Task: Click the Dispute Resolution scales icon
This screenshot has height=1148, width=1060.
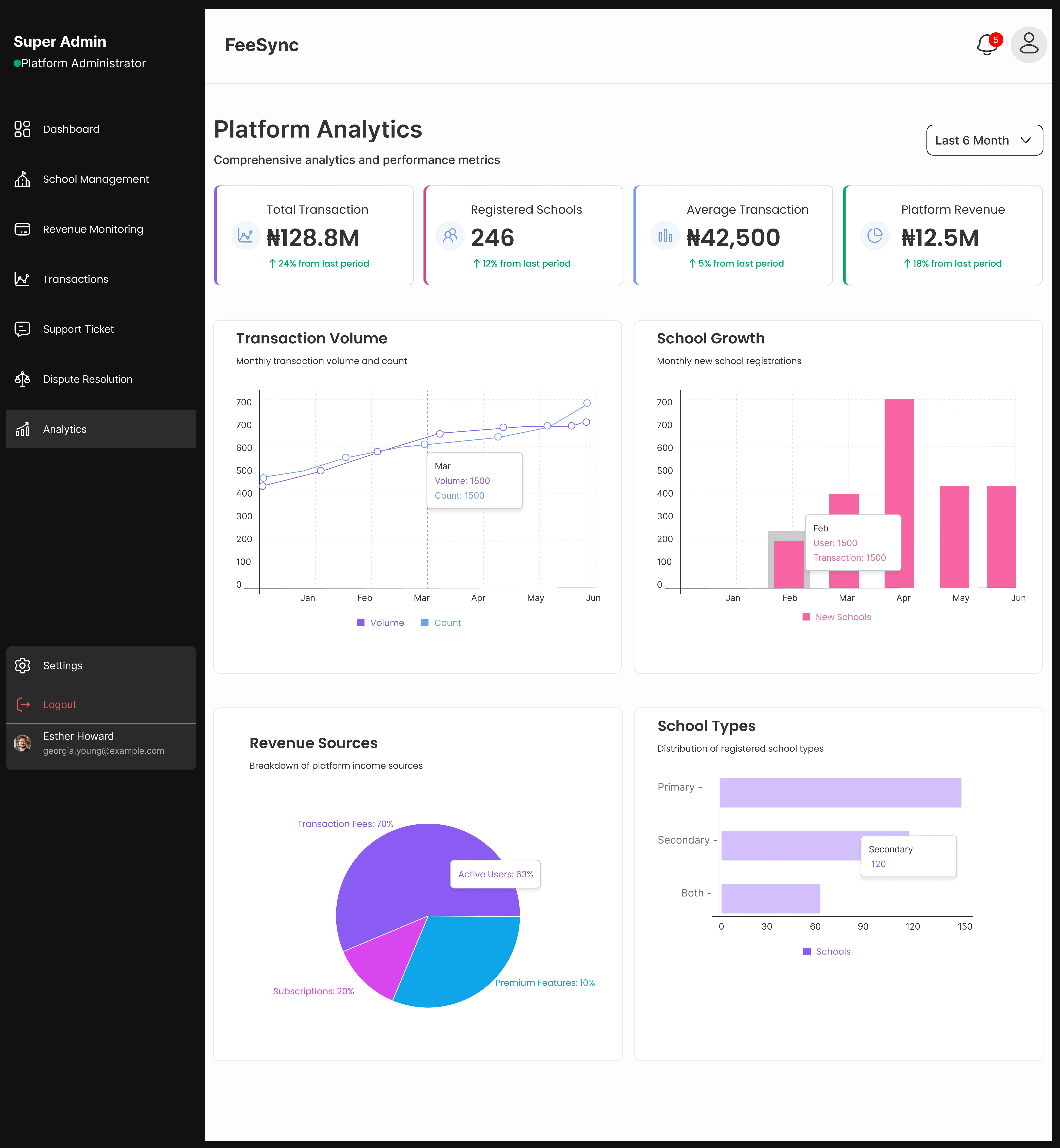Action: [x=22, y=379]
